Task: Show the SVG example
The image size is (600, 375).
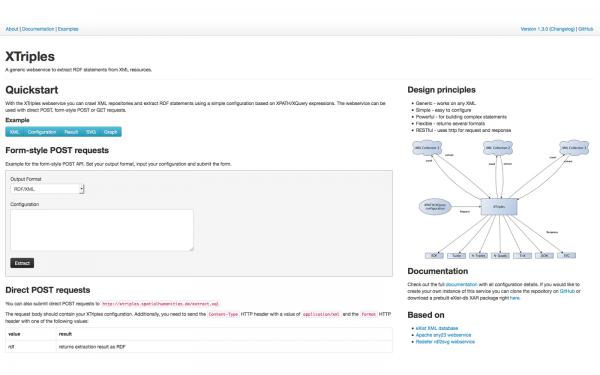Action: point(91,132)
